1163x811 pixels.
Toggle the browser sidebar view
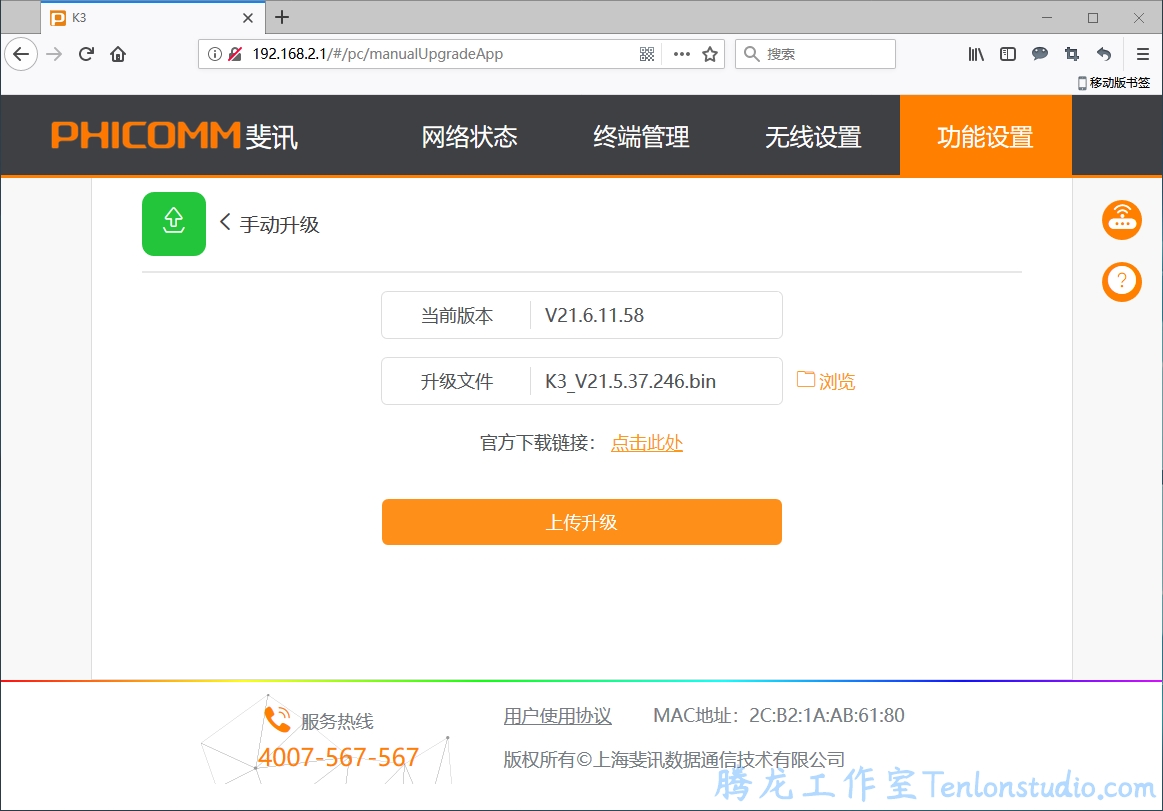[1008, 53]
